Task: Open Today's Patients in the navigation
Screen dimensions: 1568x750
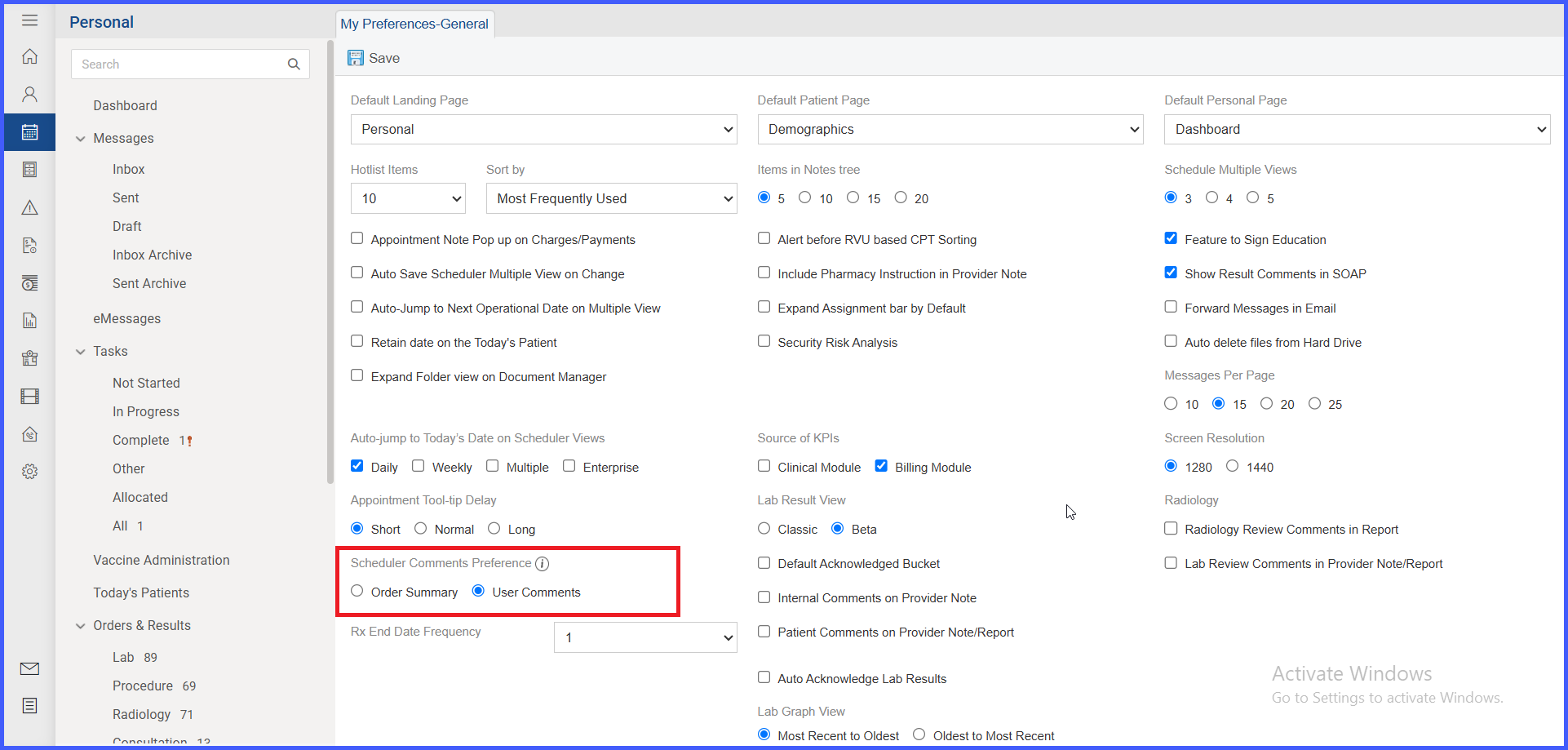Action: (x=141, y=593)
